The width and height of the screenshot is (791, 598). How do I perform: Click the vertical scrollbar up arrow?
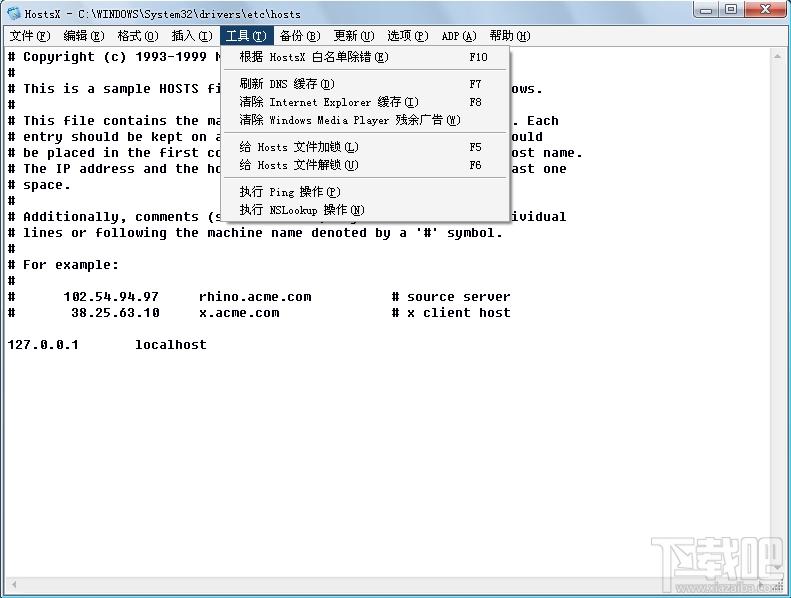777,56
